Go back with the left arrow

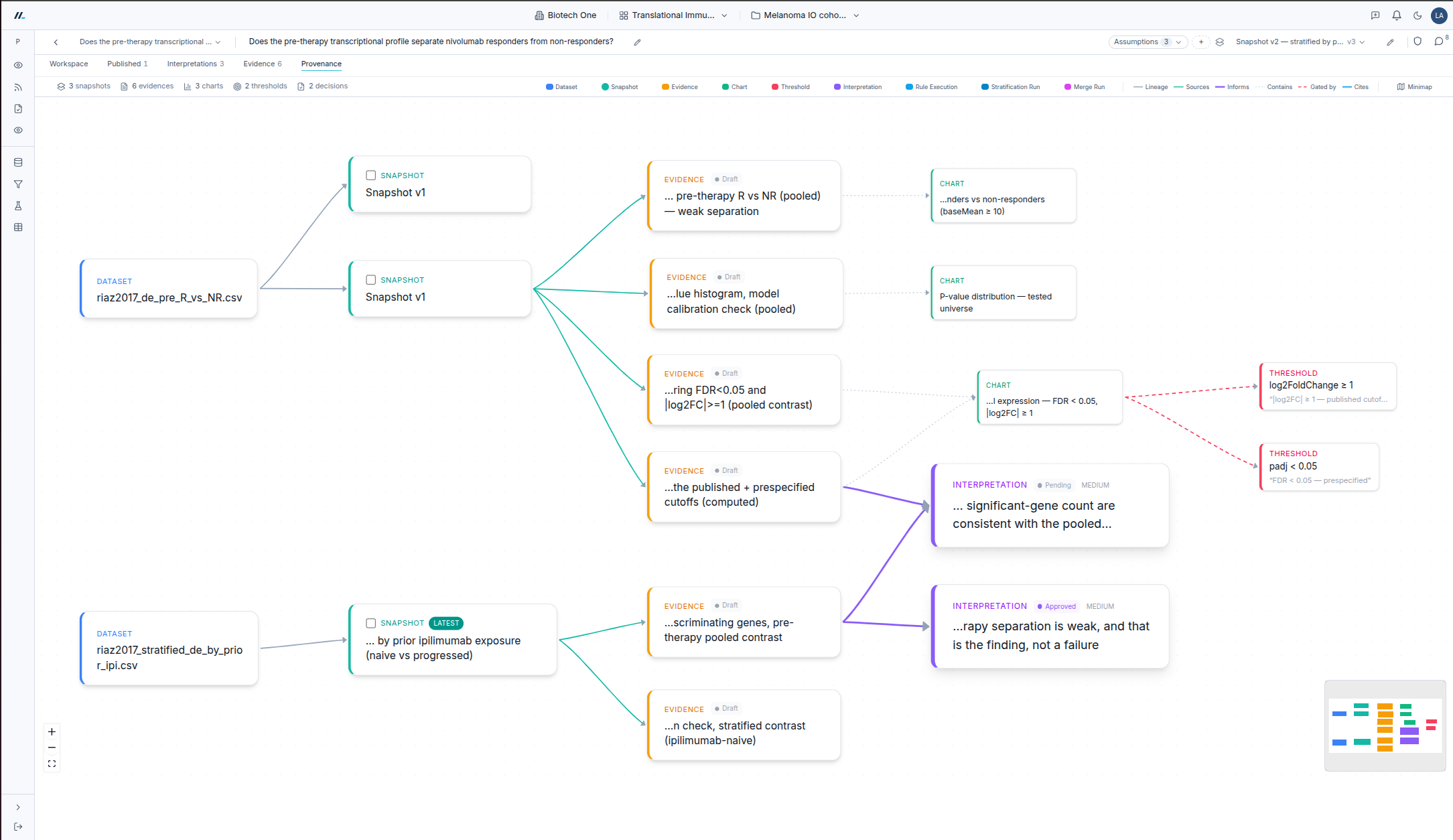56,42
